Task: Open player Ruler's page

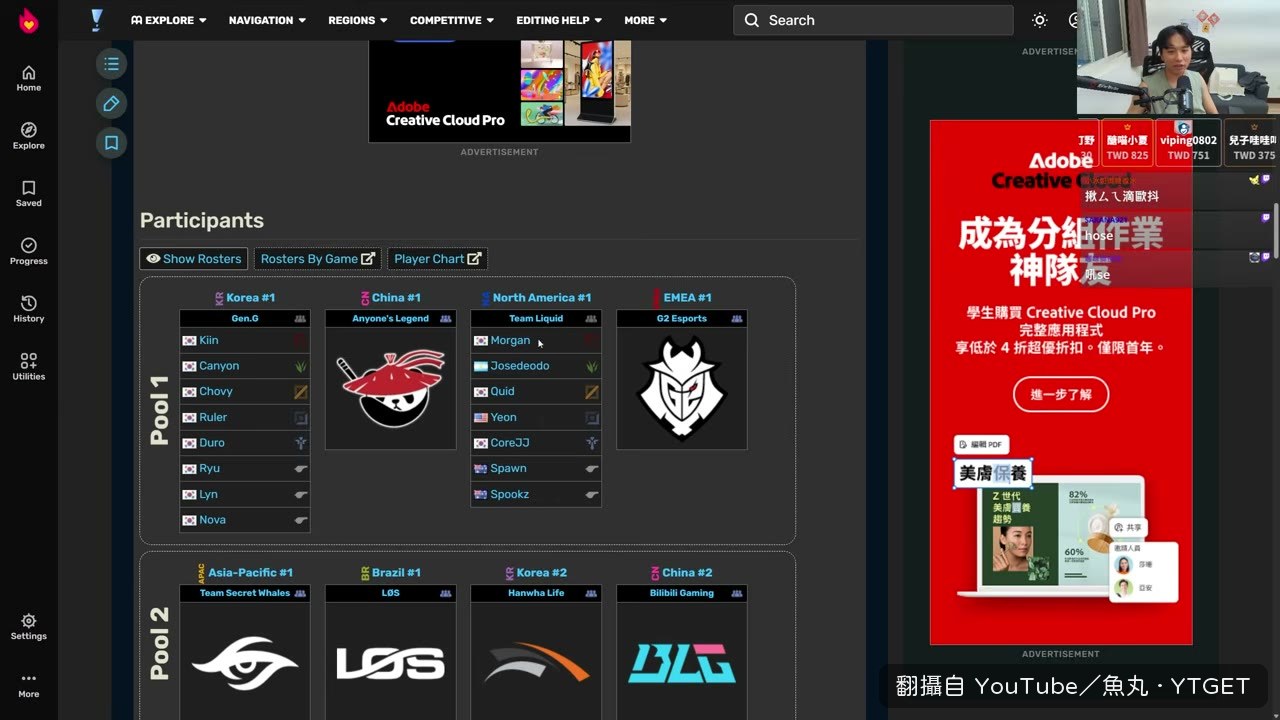Action: [213, 417]
